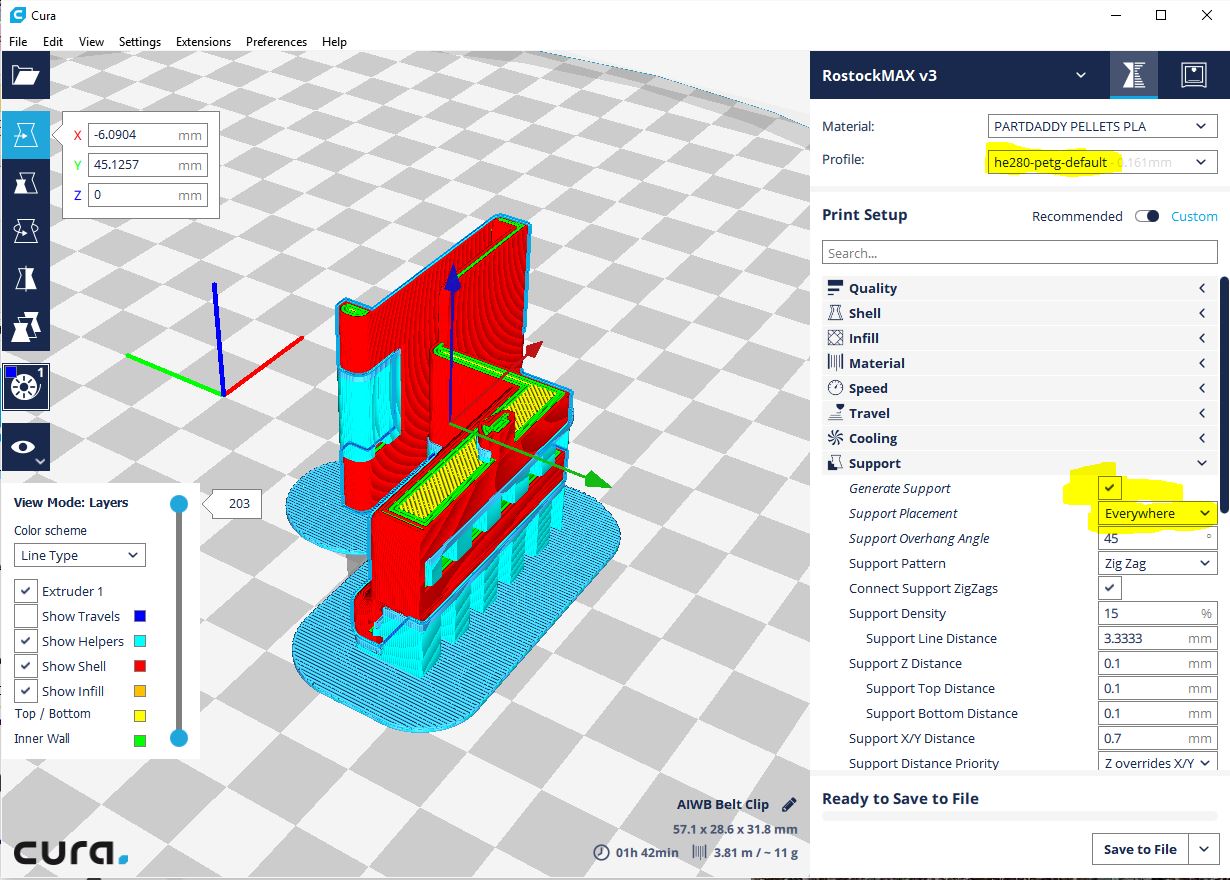Click the print settings Search field
Image resolution: width=1230 pixels, height=880 pixels.
click(1019, 253)
